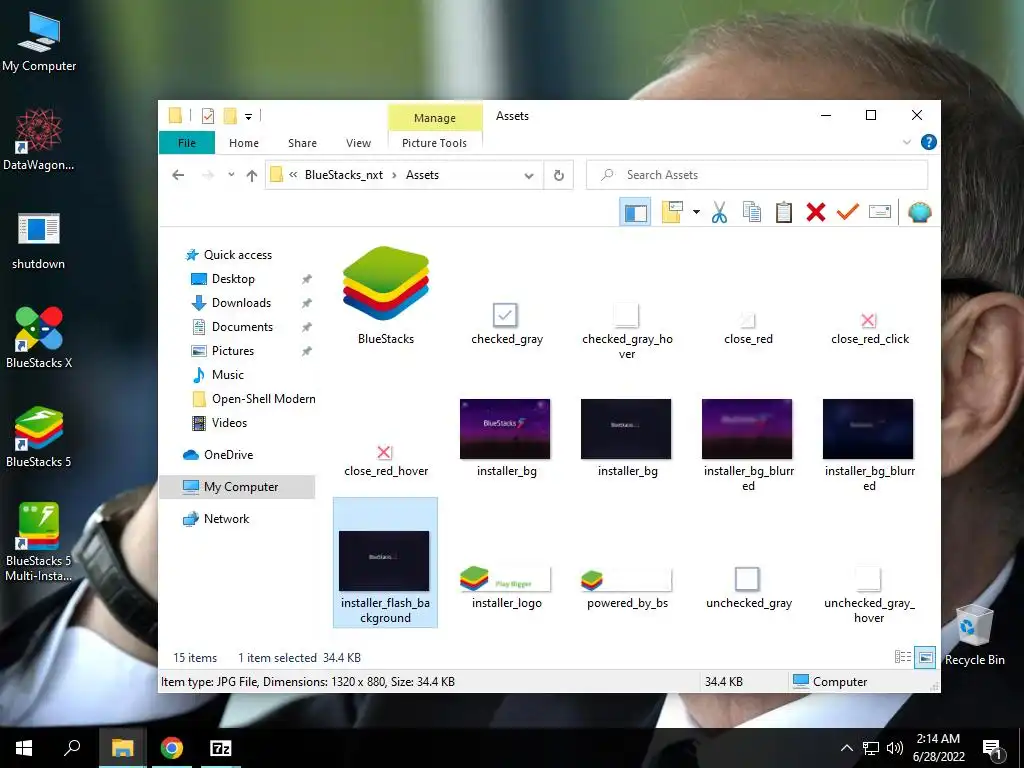Screen dimensions: 1024x768
Task: Expand the ribbon with the chevron
Action: 906,142
